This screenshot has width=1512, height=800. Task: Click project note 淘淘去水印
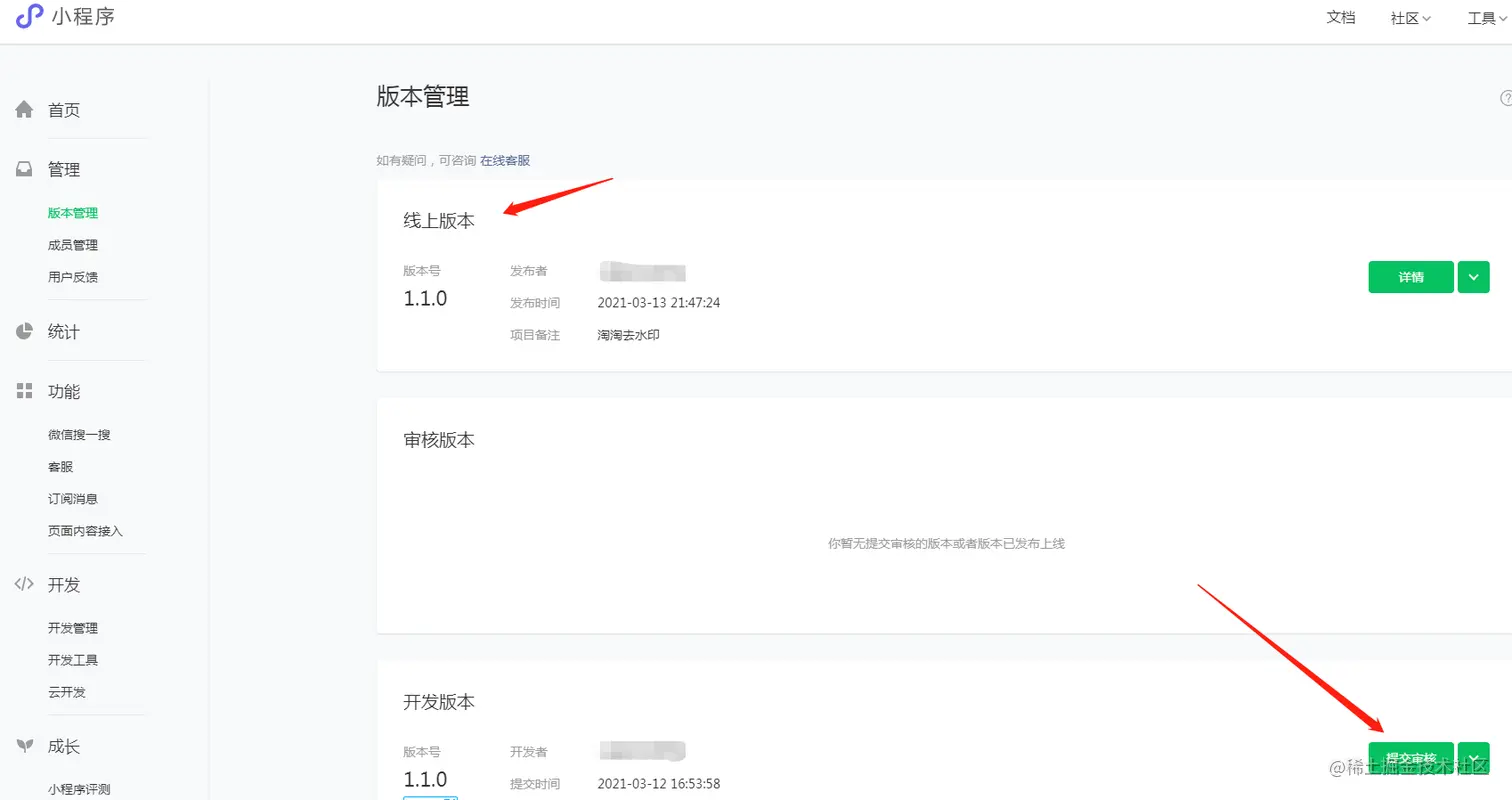[x=628, y=335]
